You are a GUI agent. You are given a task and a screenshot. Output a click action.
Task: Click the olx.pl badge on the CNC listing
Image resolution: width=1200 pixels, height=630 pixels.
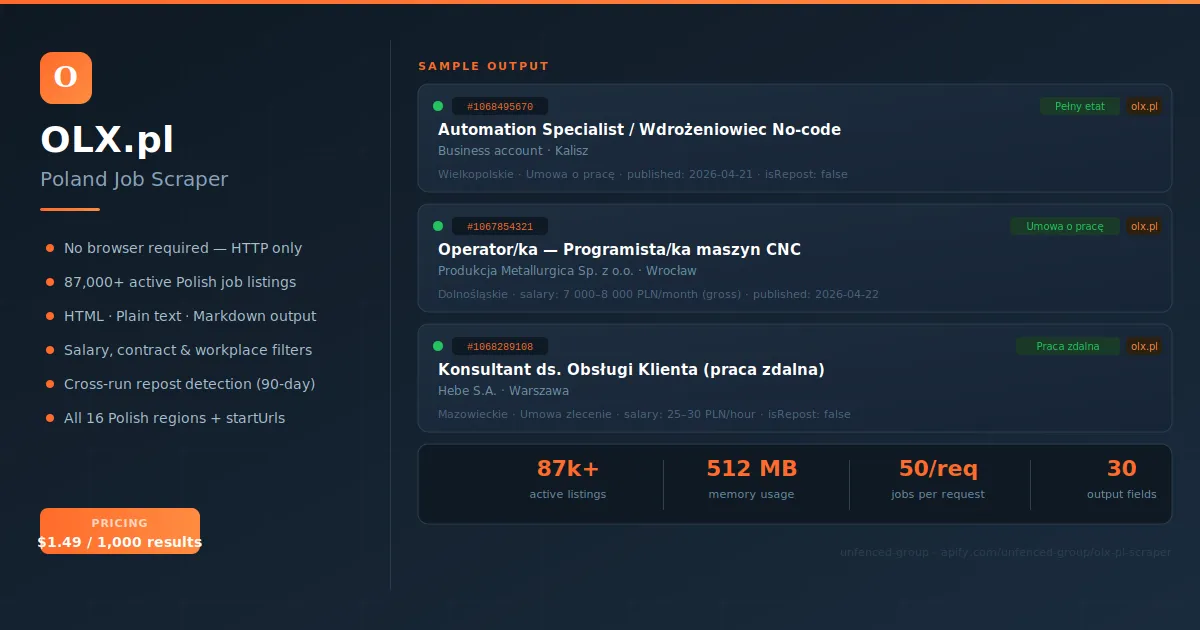click(x=1144, y=226)
